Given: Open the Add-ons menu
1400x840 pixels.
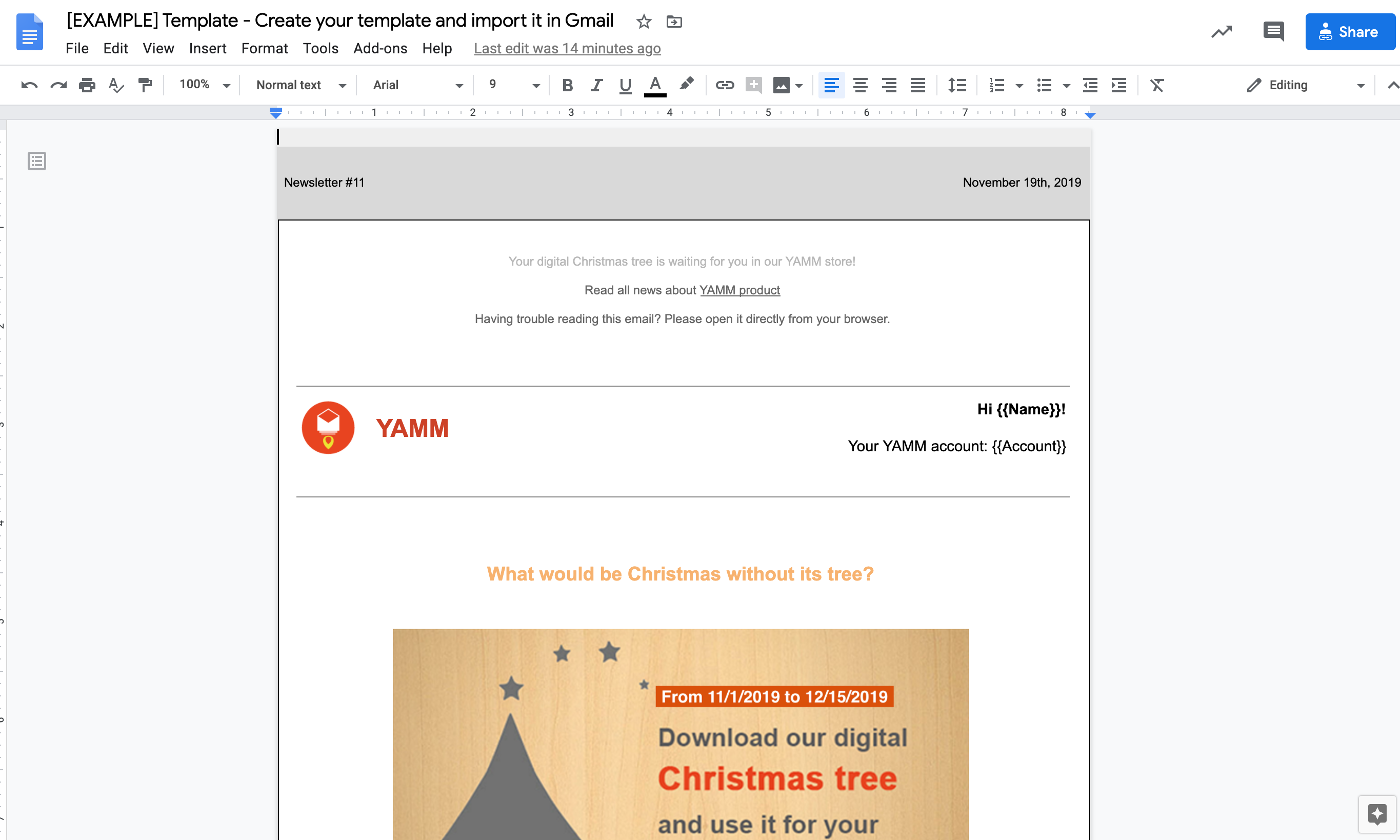Looking at the screenshot, I should 380,47.
